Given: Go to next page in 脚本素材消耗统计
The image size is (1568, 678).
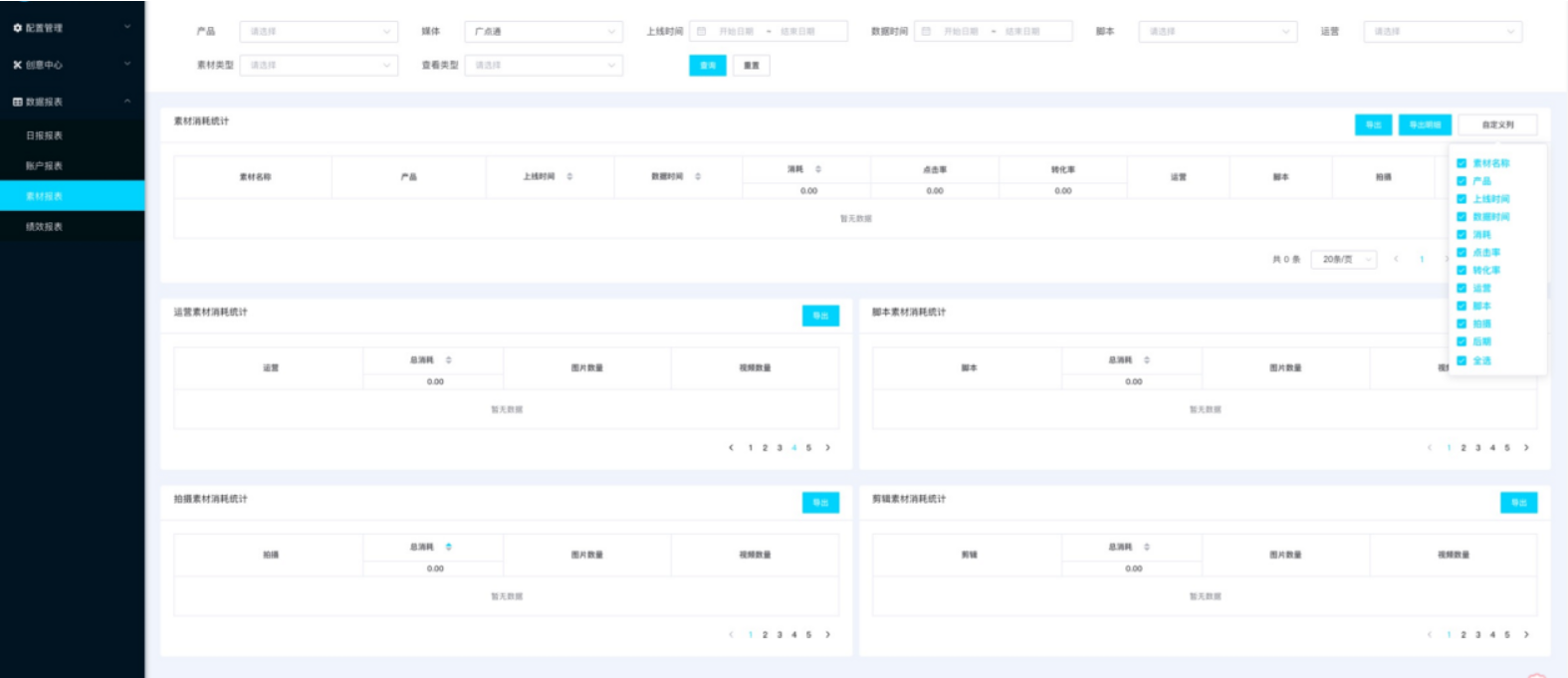Looking at the screenshot, I should tap(1526, 448).
